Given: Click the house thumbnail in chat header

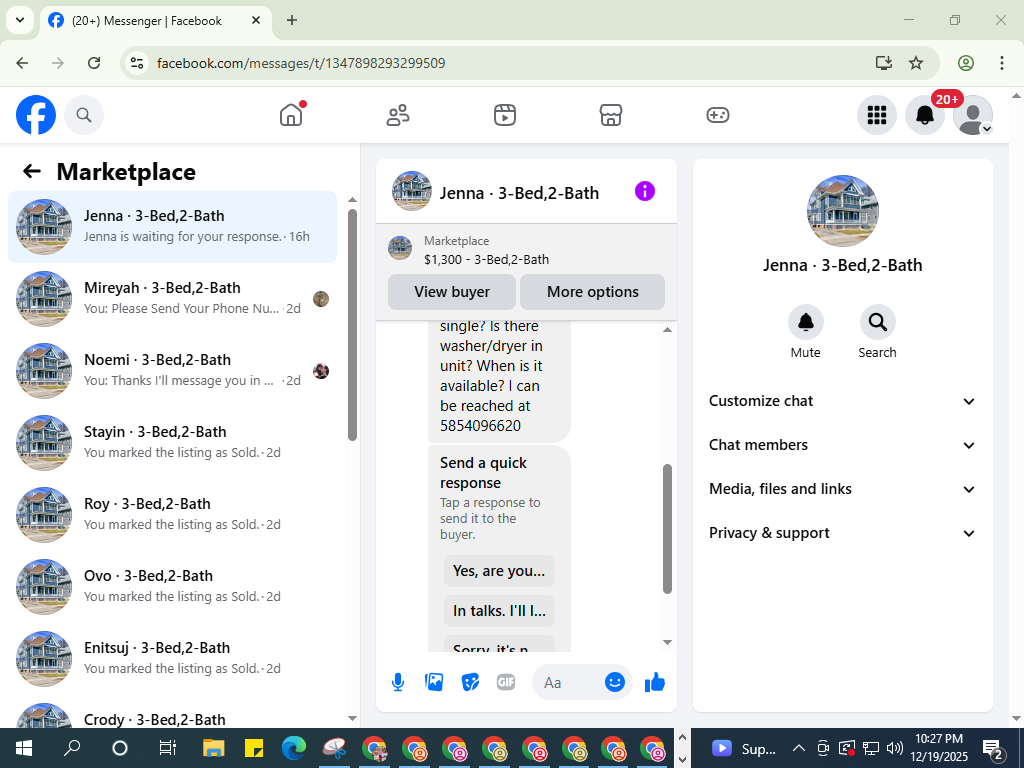Looking at the screenshot, I should point(411,191).
